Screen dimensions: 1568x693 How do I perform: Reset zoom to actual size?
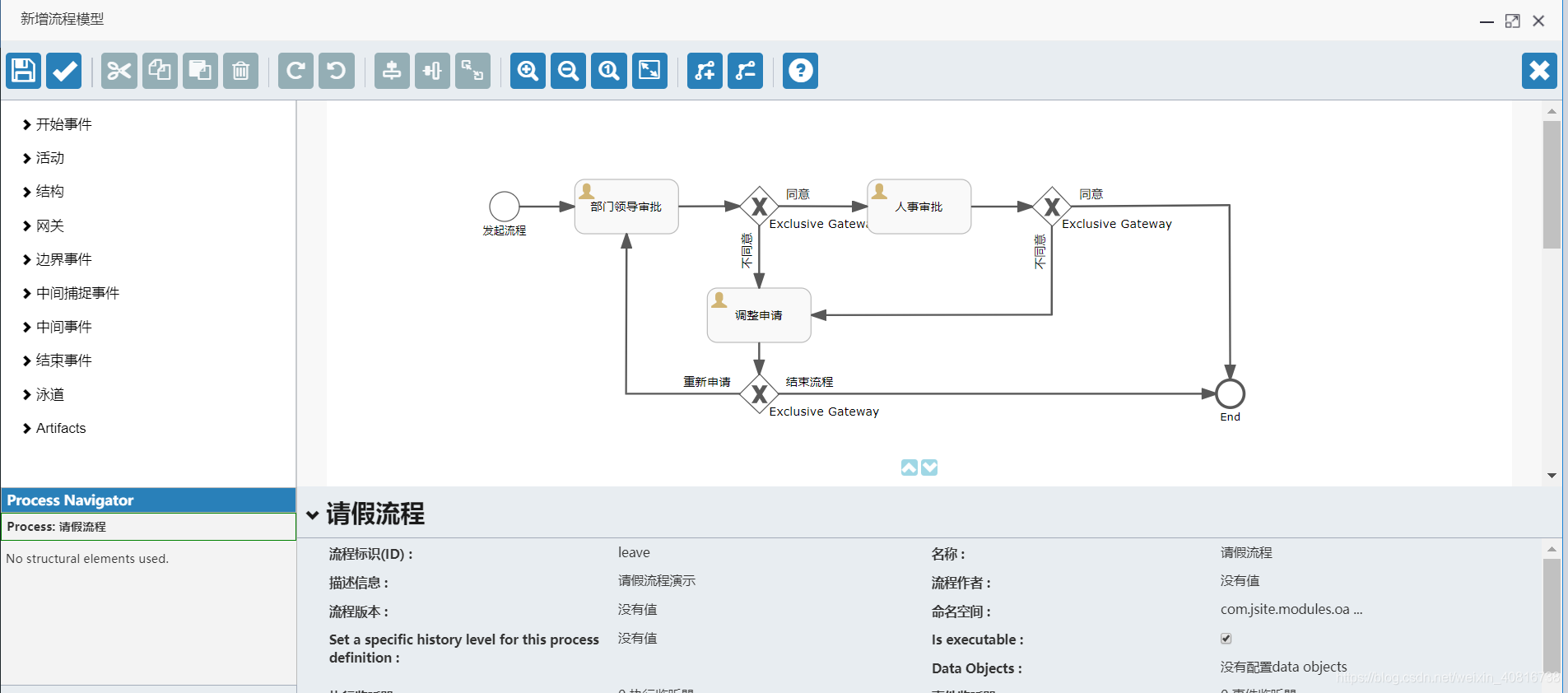609,71
